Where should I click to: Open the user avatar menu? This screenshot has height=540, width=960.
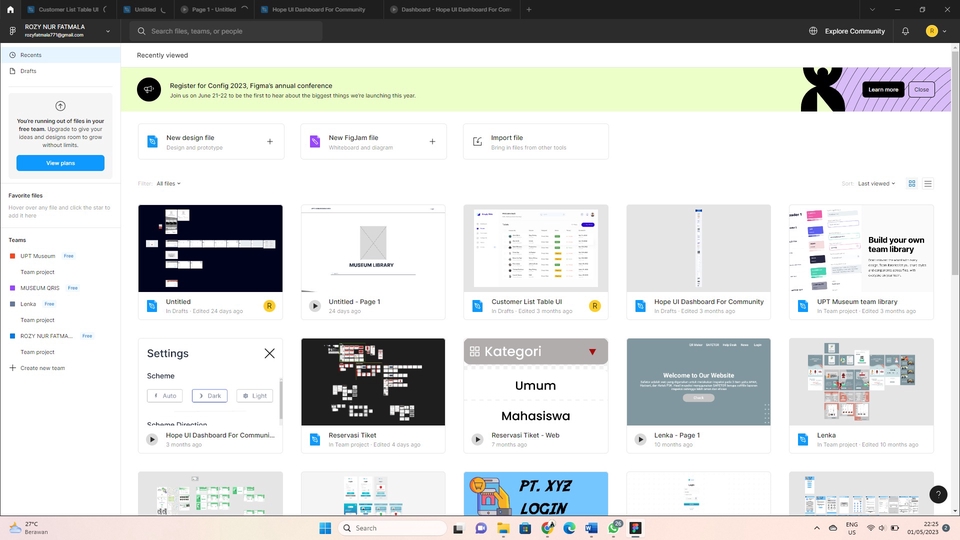(x=936, y=31)
